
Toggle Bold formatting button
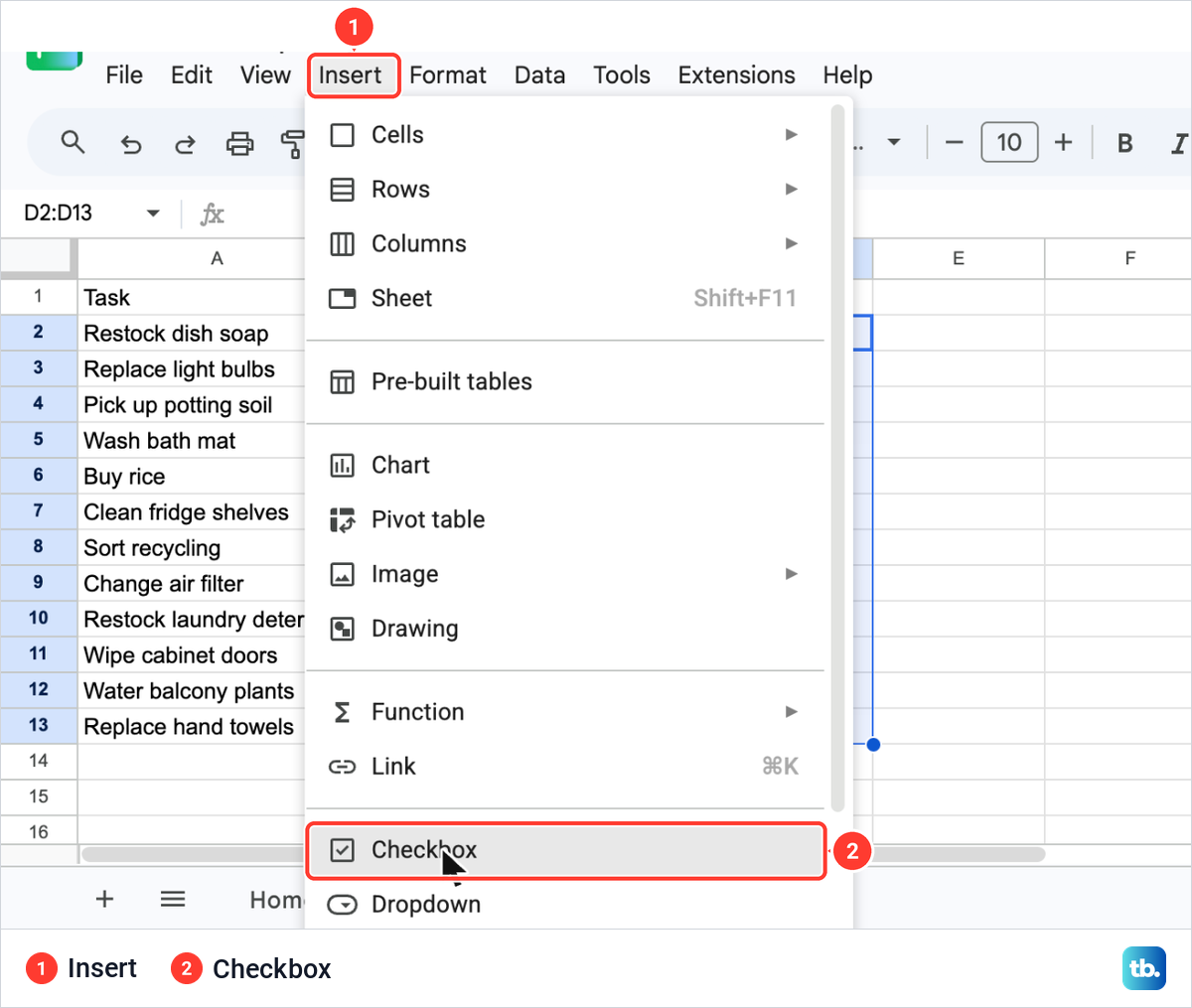point(1125,143)
